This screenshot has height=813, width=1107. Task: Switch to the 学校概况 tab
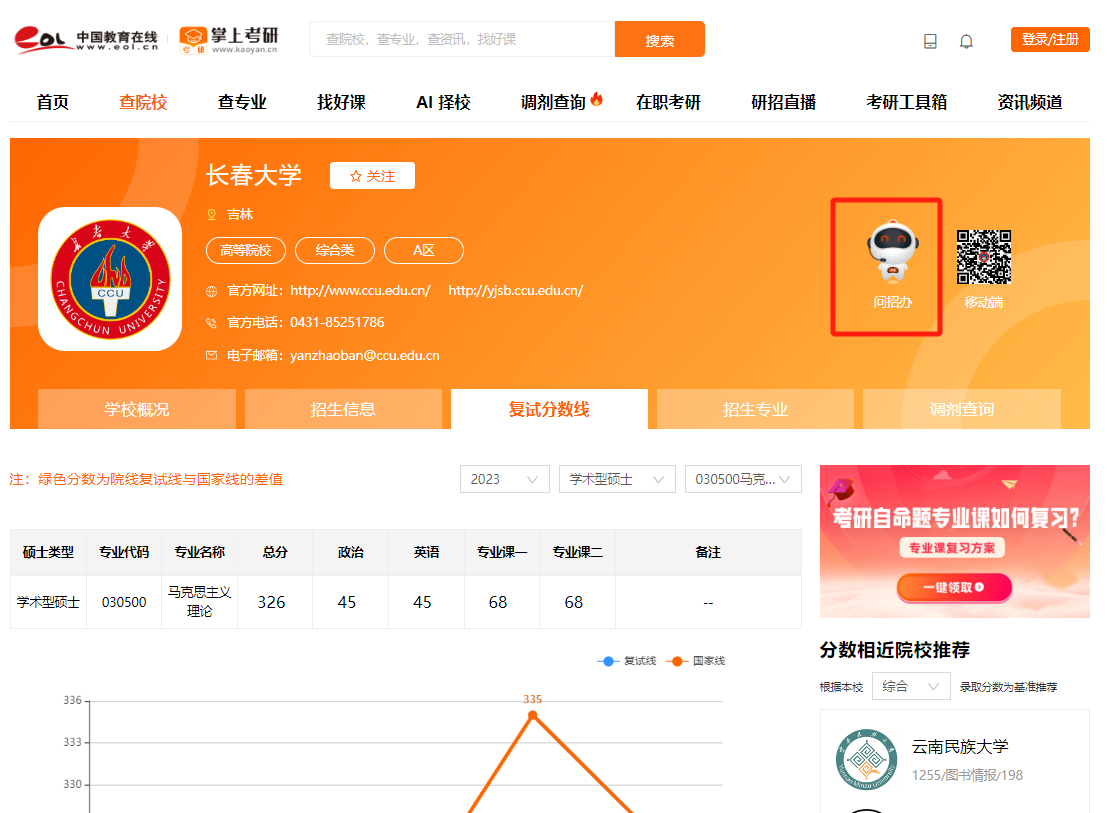(x=137, y=409)
